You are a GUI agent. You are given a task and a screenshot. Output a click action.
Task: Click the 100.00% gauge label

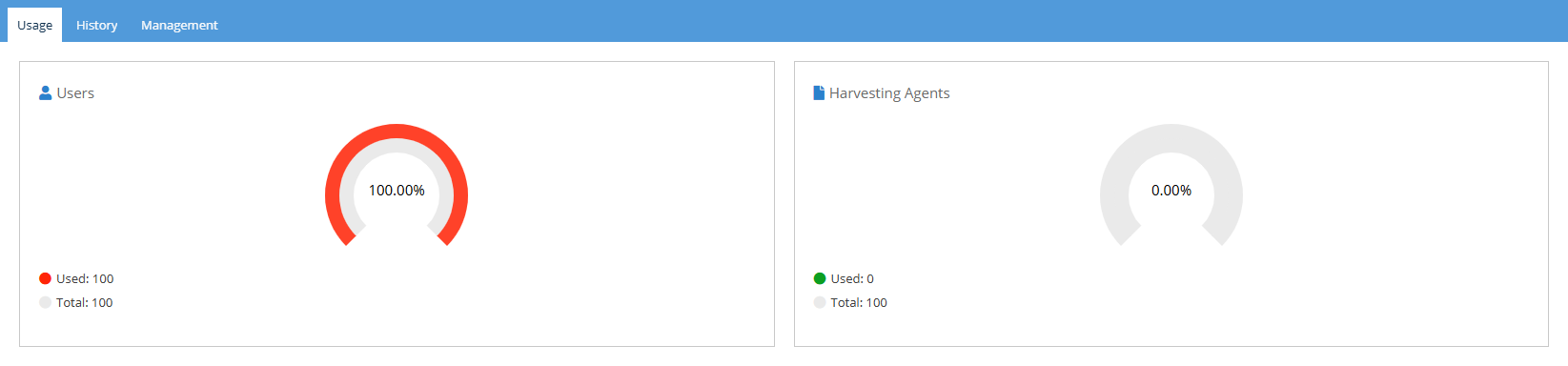pos(397,191)
